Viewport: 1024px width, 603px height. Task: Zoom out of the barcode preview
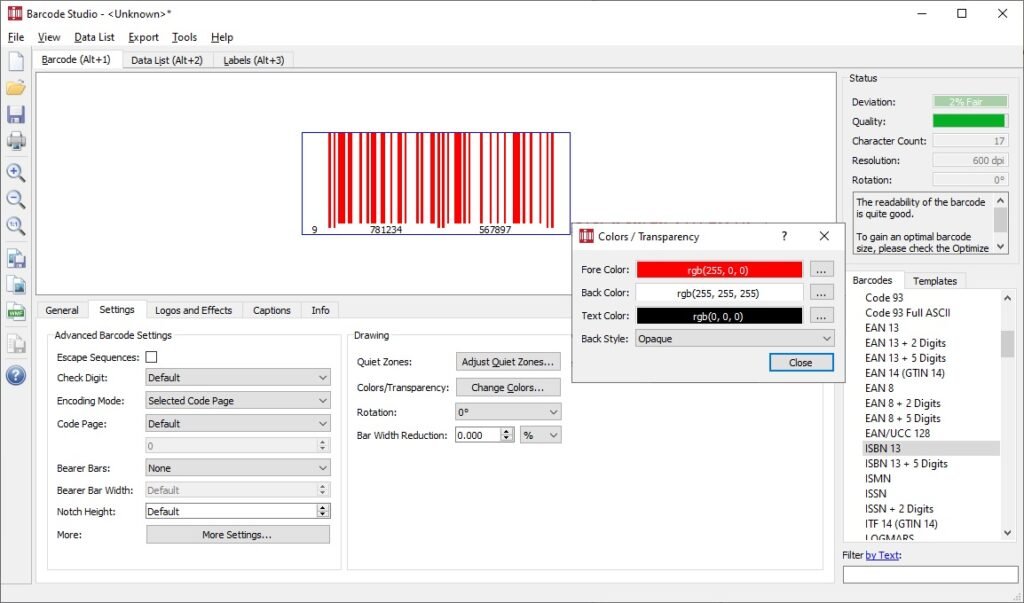tap(16, 199)
